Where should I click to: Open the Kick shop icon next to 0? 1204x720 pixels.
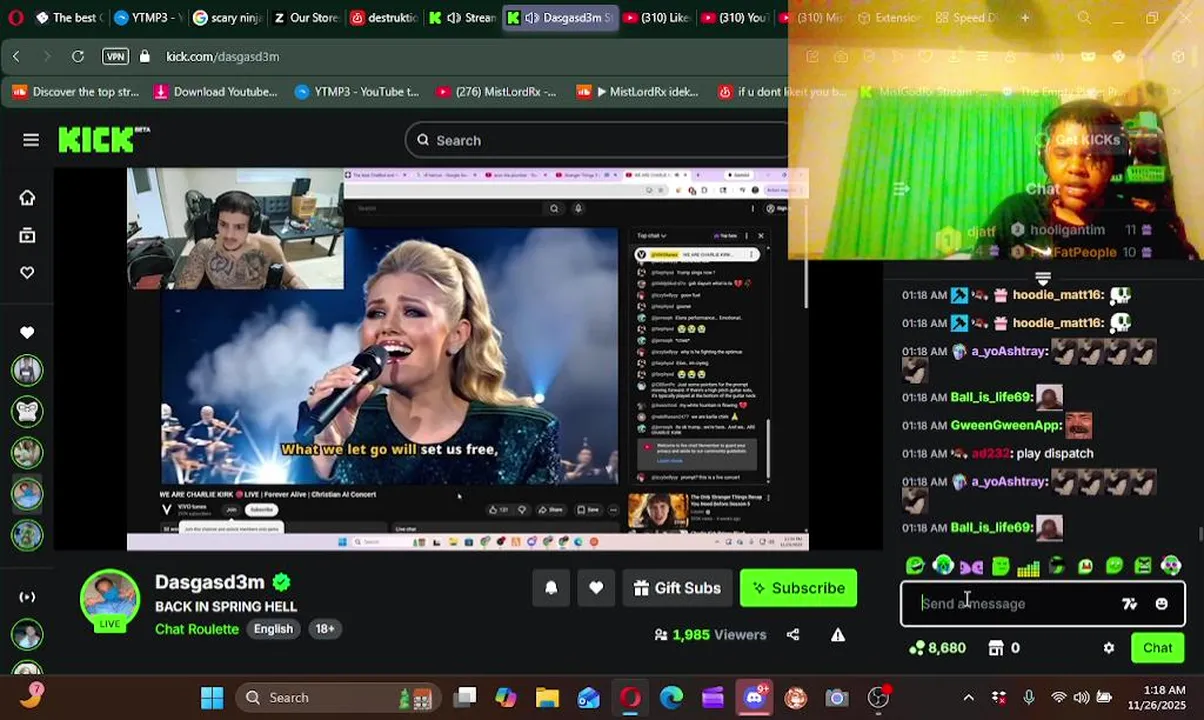coord(996,648)
